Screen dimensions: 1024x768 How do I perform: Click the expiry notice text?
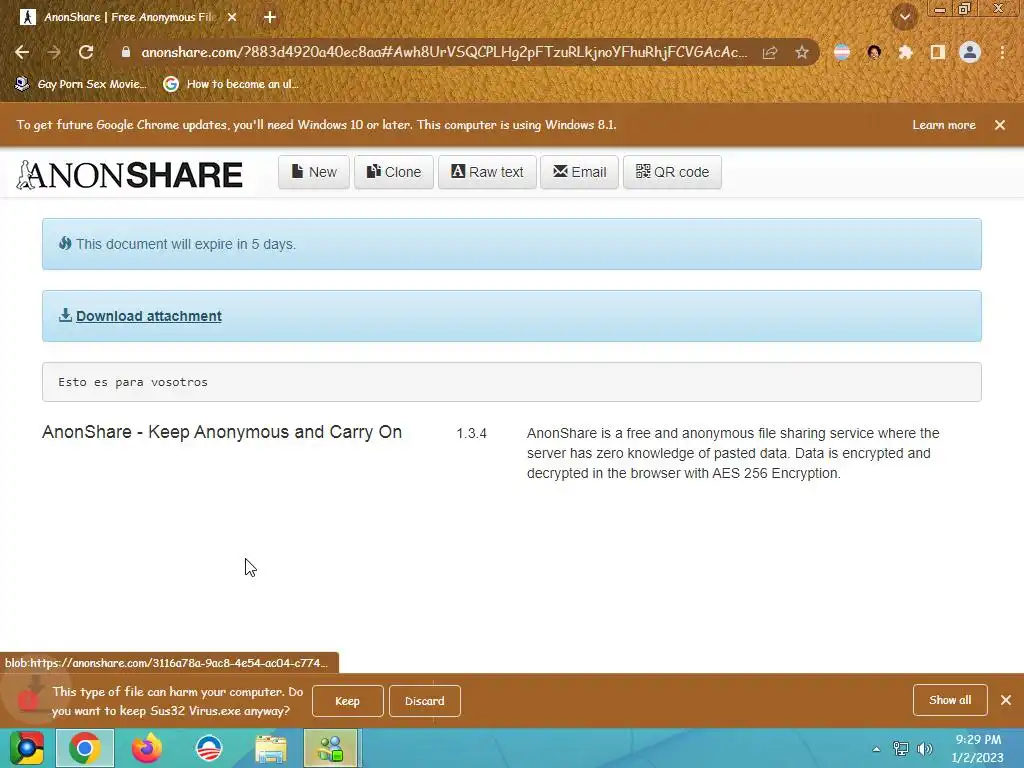[185, 244]
